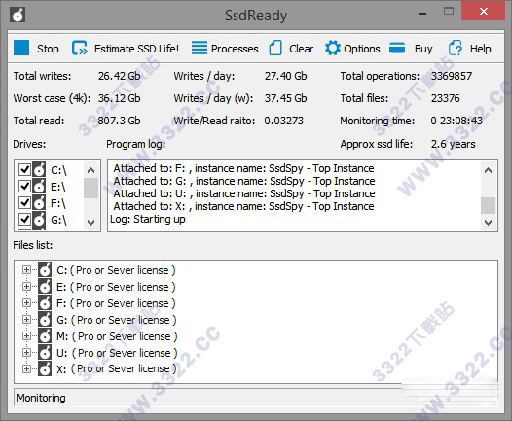Click the drives list scroll up arrow
Screen dimensions: 512x421
point(91,170)
